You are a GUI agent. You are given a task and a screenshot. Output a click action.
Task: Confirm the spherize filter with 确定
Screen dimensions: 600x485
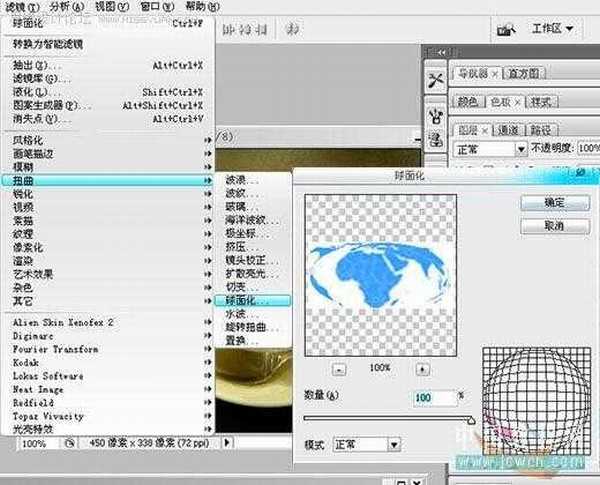pos(552,202)
